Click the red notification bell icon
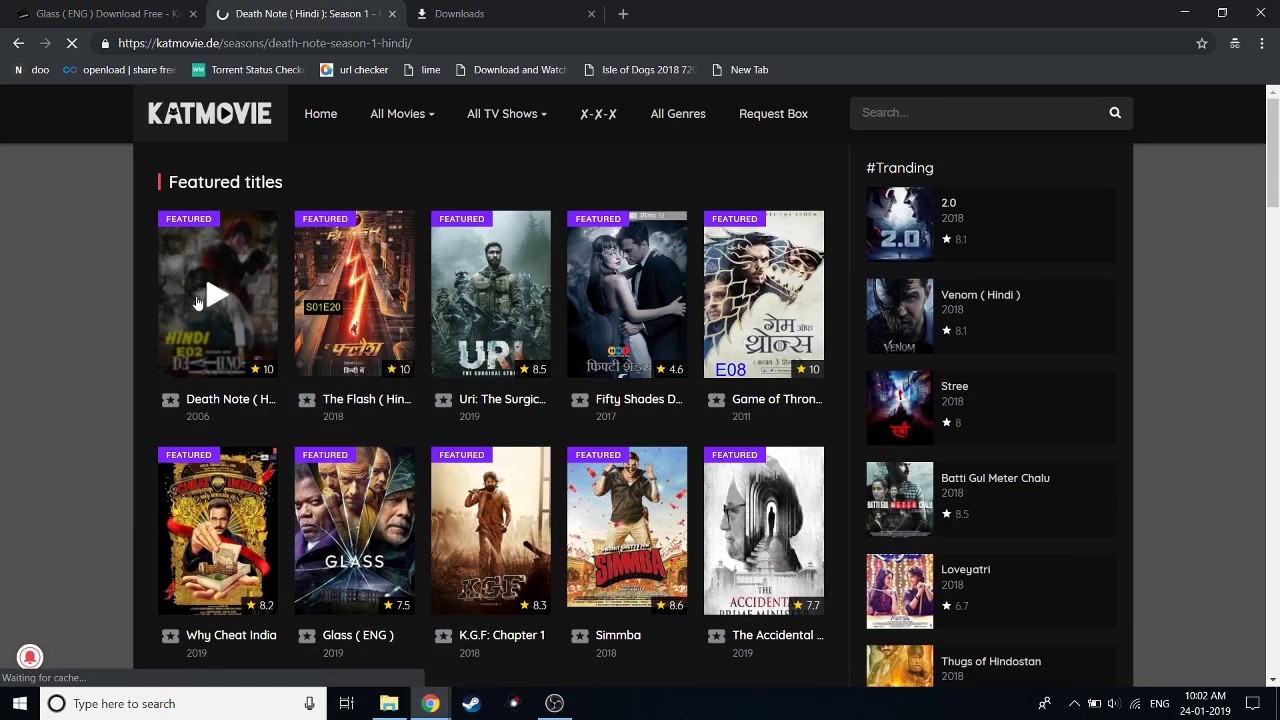This screenshot has height=720, width=1280. (x=30, y=657)
